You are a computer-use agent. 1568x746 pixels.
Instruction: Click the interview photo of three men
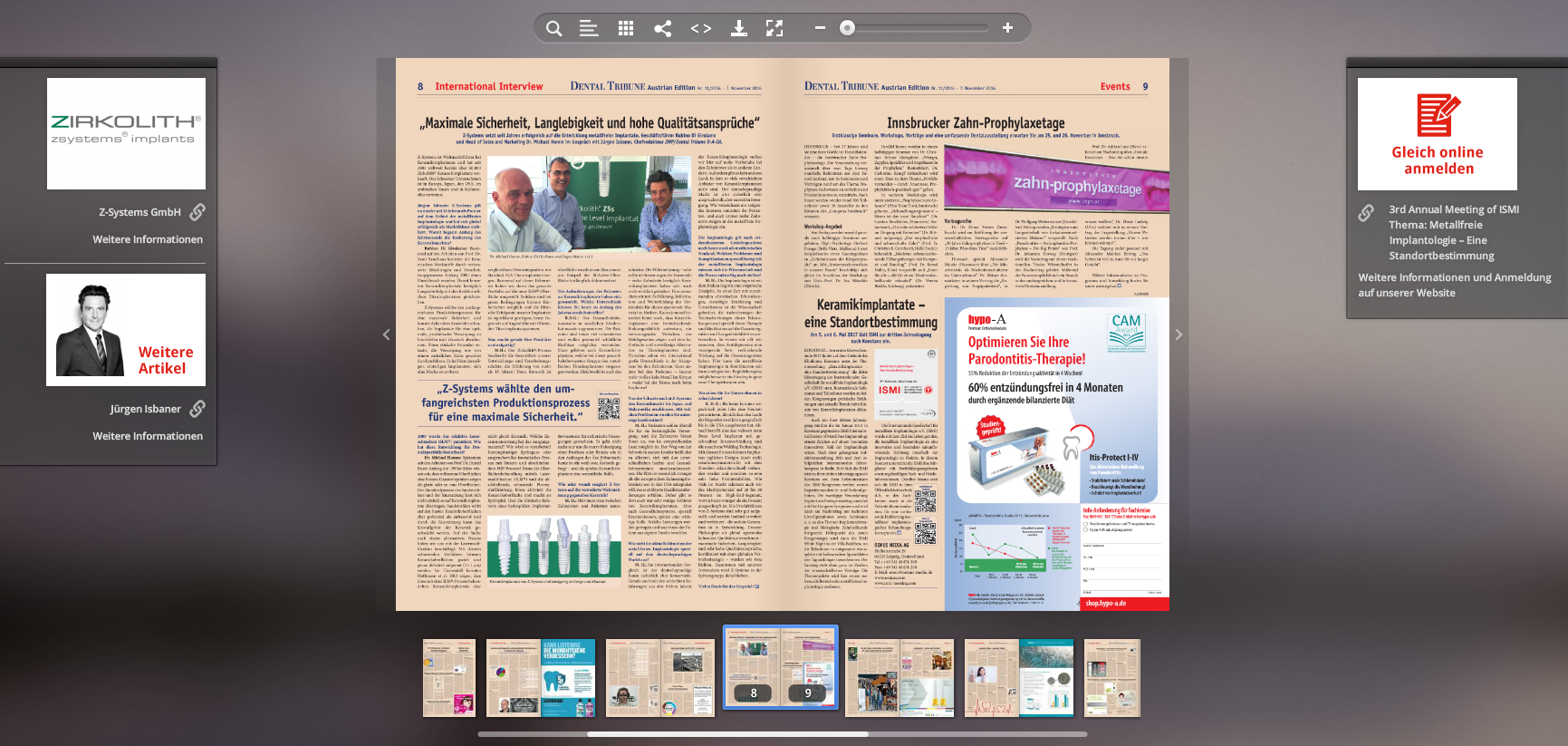click(x=591, y=204)
